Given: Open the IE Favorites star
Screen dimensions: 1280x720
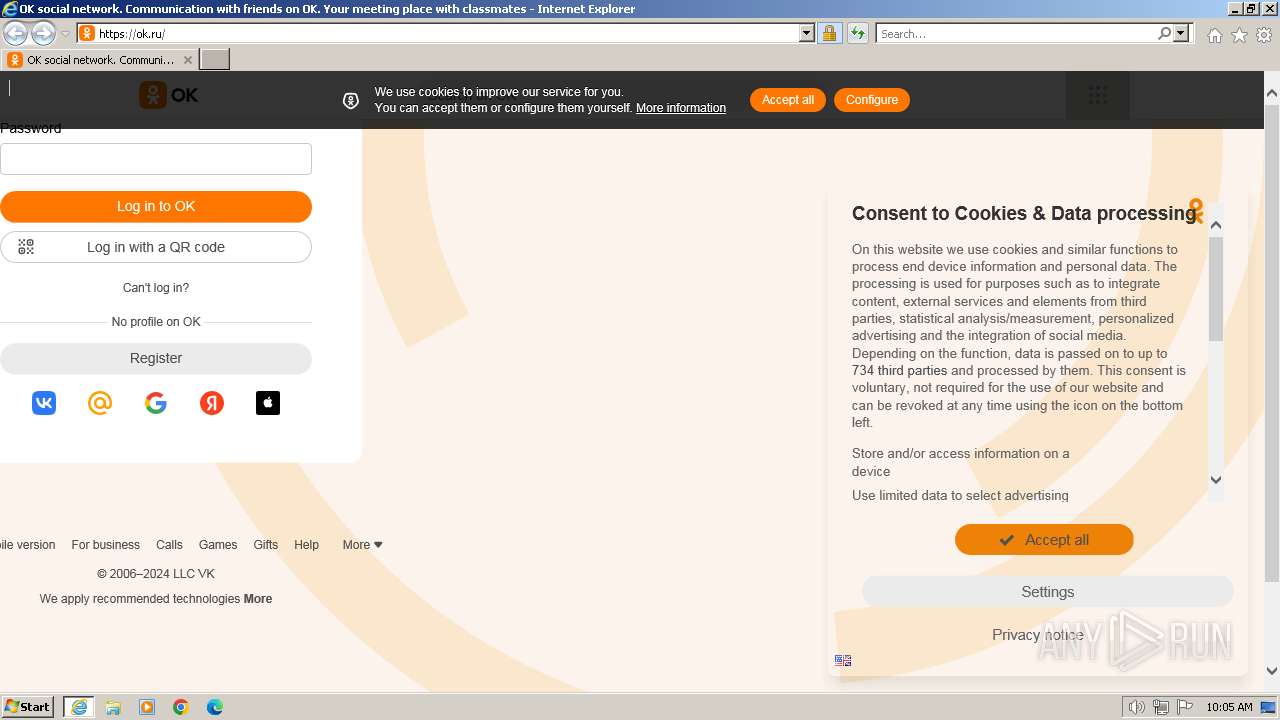Looking at the screenshot, I should [1239, 35].
